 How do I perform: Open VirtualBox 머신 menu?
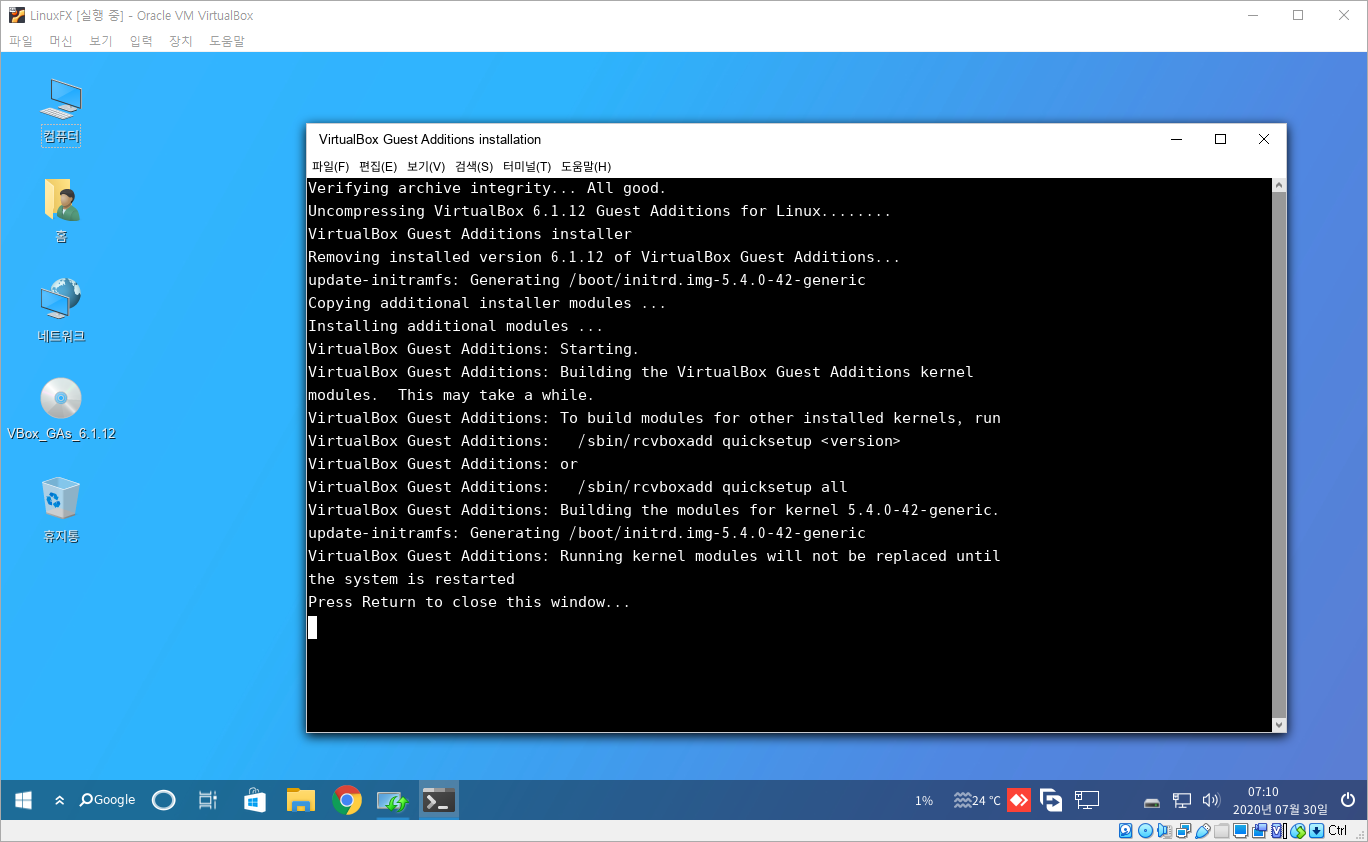click(61, 41)
